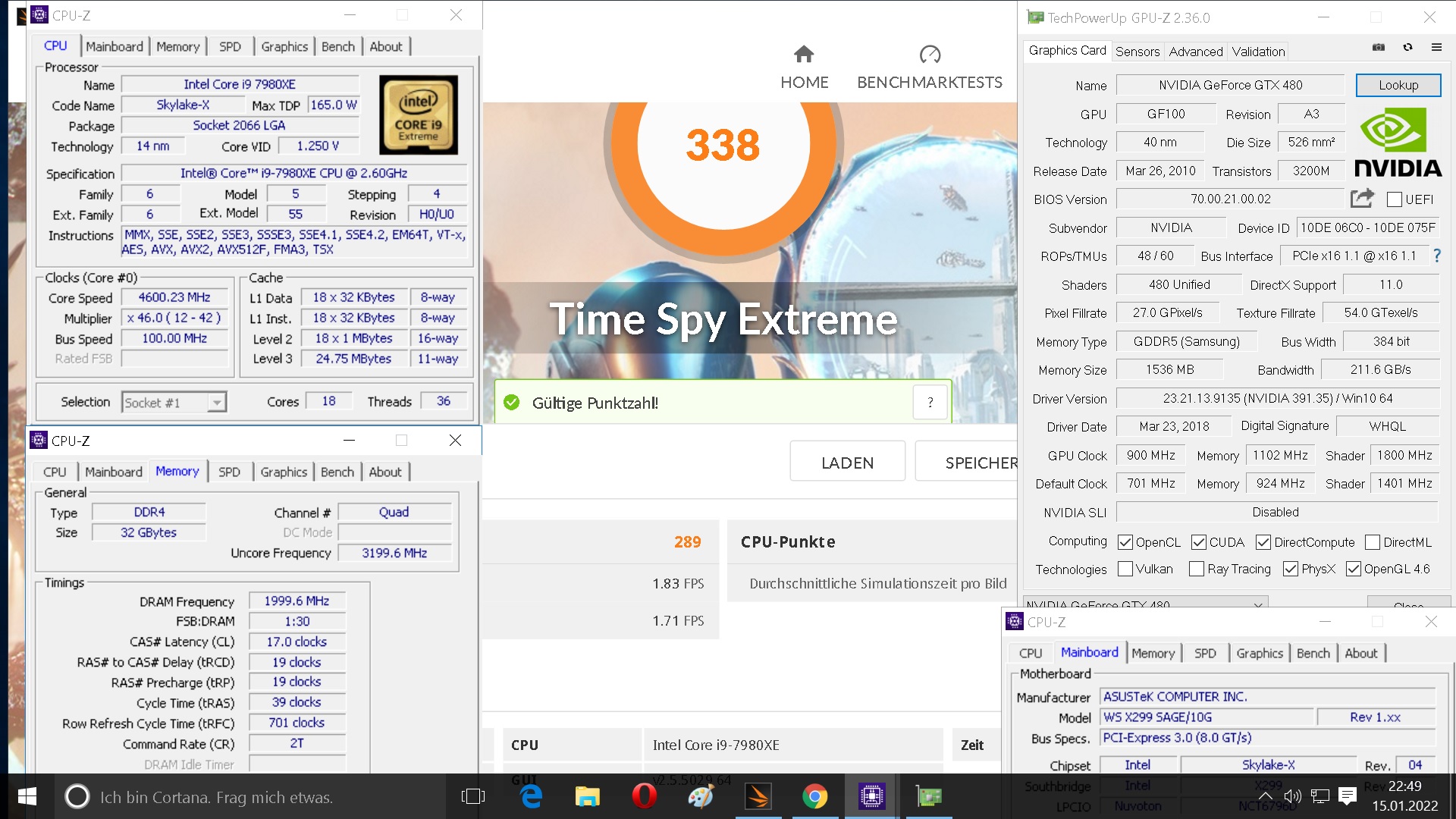Click the Device ID value 10DE 06C0

1368,227
